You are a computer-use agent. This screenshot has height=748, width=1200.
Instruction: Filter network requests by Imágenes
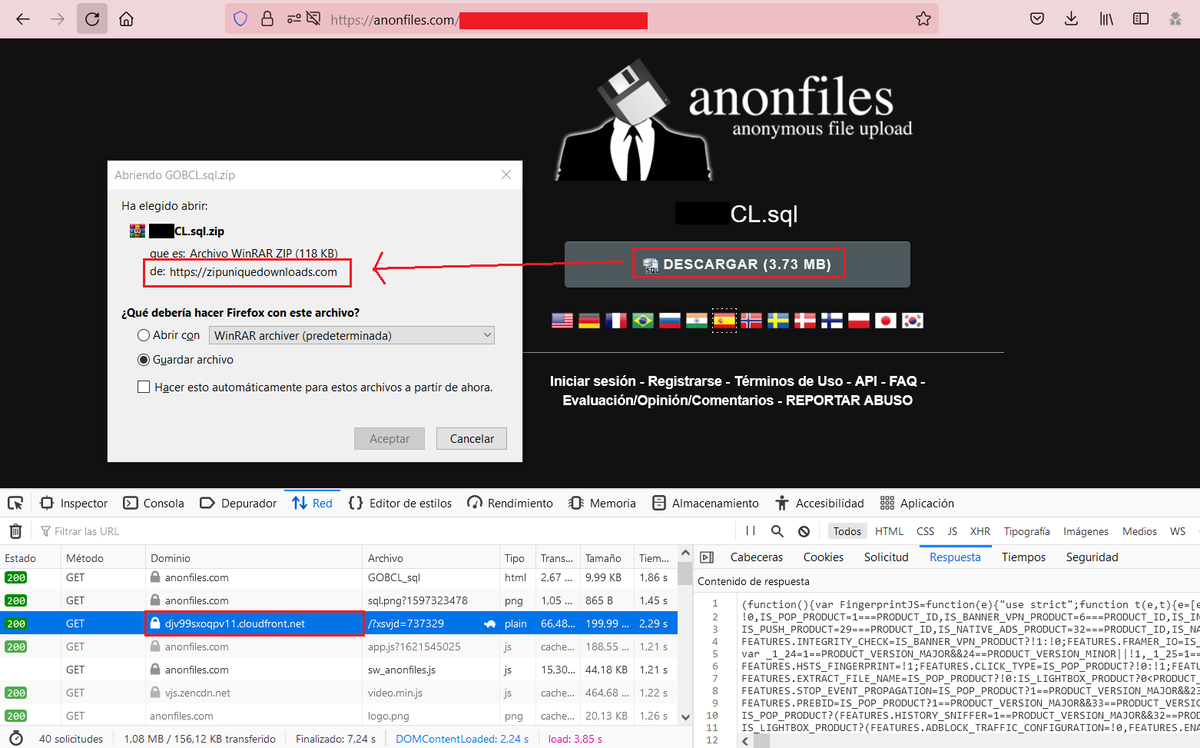(1085, 531)
